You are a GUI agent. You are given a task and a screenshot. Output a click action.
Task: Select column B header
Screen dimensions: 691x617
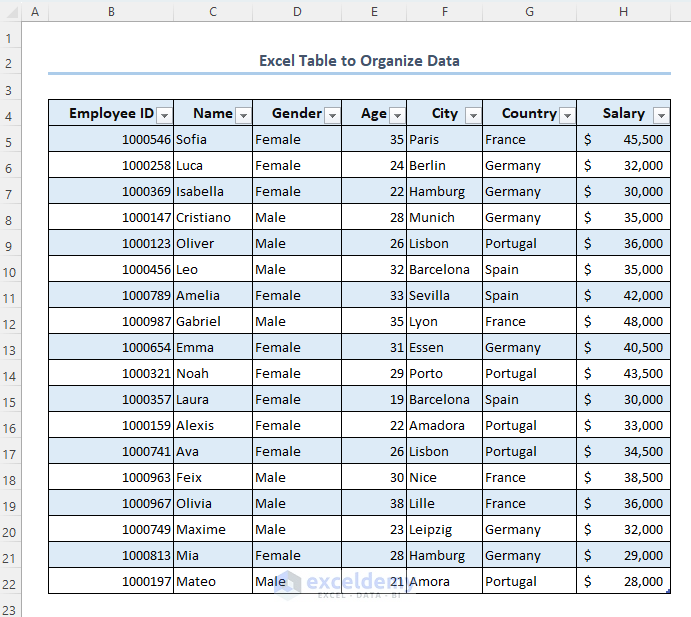pyautogui.click(x=111, y=11)
